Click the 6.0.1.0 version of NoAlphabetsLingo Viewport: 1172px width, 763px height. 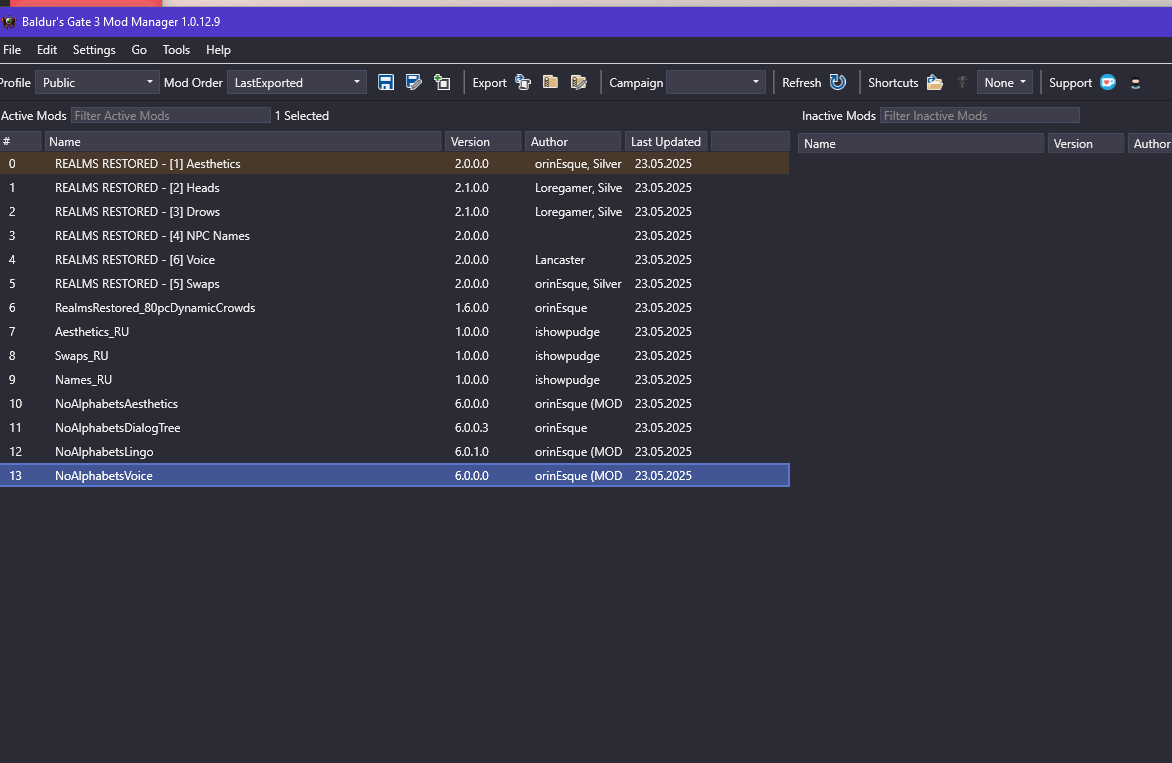pyautogui.click(x=472, y=451)
